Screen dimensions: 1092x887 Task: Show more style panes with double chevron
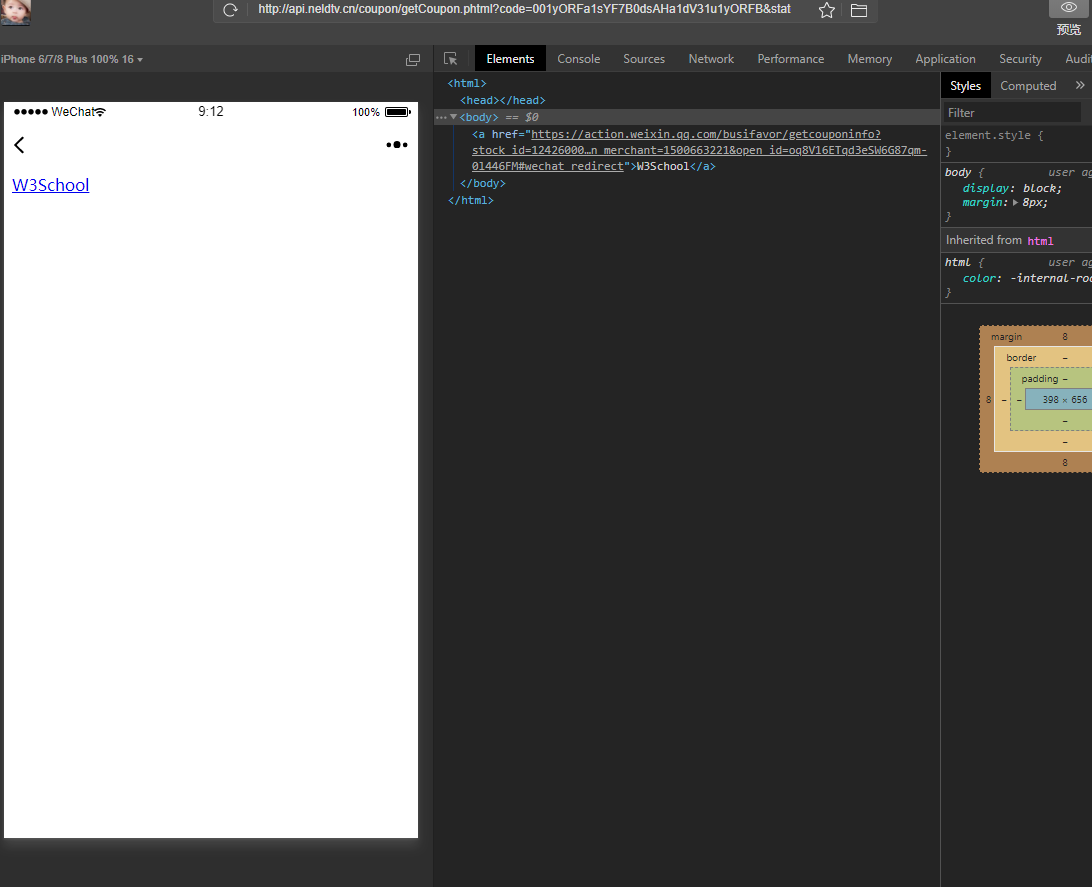click(x=1079, y=85)
